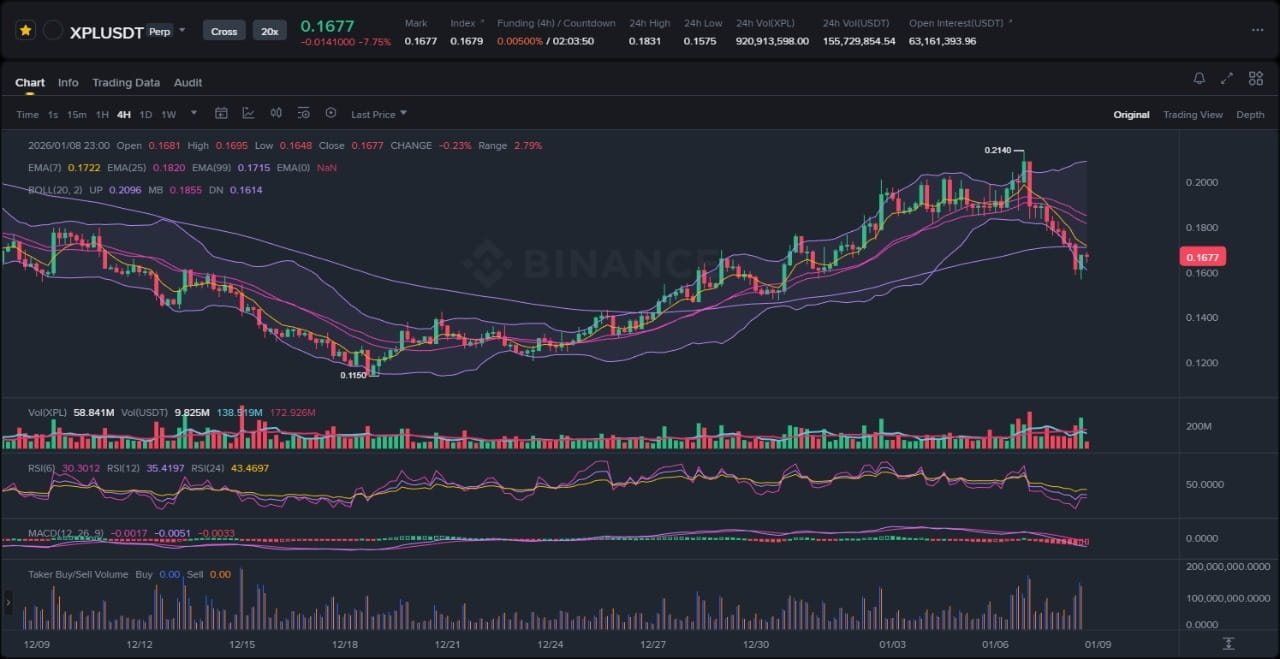The image size is (1280, 659).
Task: Click the EMA(25) indicator label
Action: point(127,168)
